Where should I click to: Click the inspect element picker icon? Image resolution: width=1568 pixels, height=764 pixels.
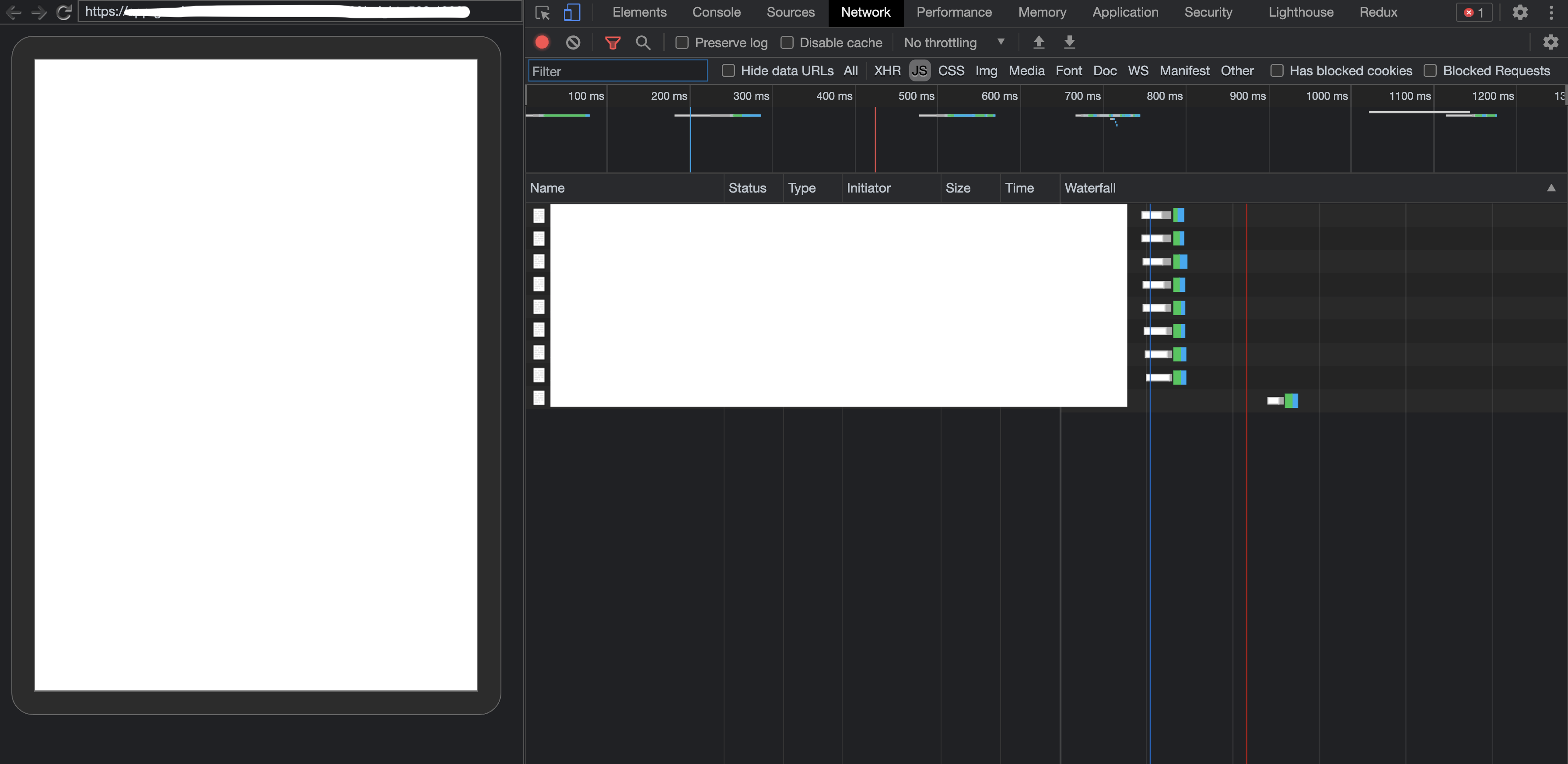point(542,12)
